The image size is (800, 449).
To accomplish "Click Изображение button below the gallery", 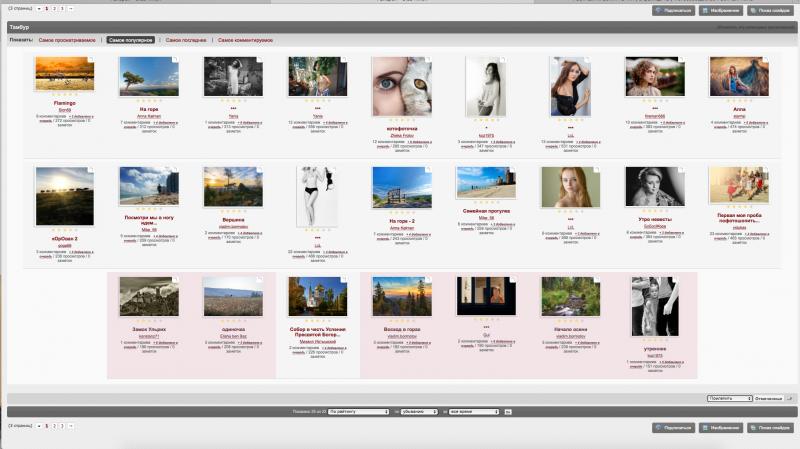I will point(720,428).
